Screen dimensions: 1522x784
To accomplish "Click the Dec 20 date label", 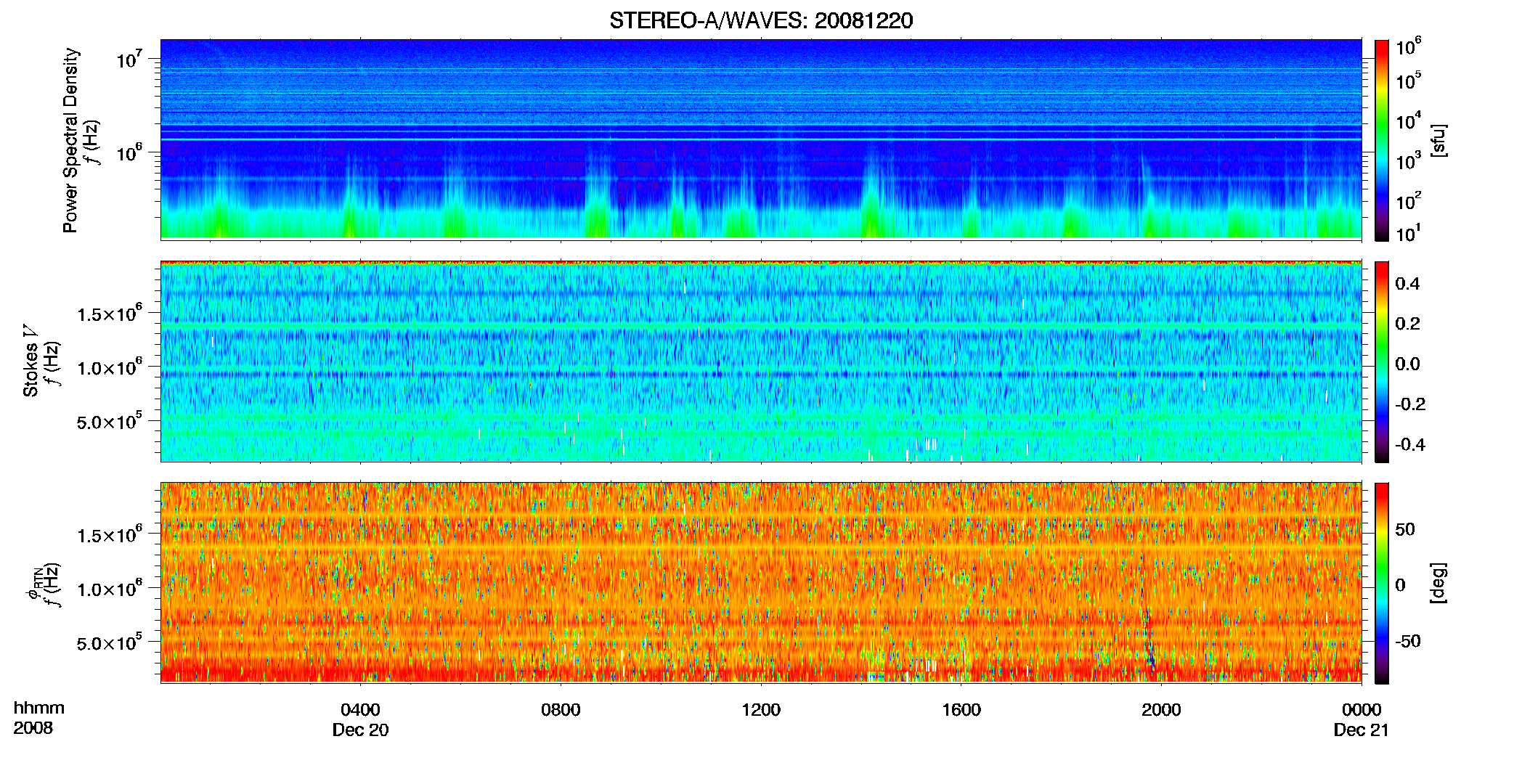I will coord(360,730).
